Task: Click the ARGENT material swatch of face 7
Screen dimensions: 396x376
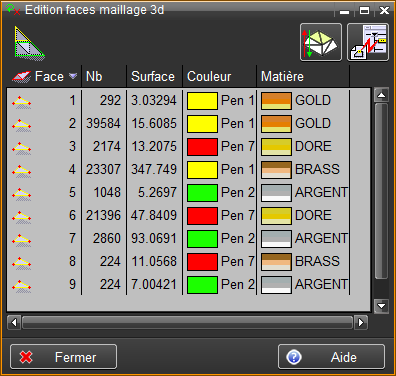Action: coord(276,239)
